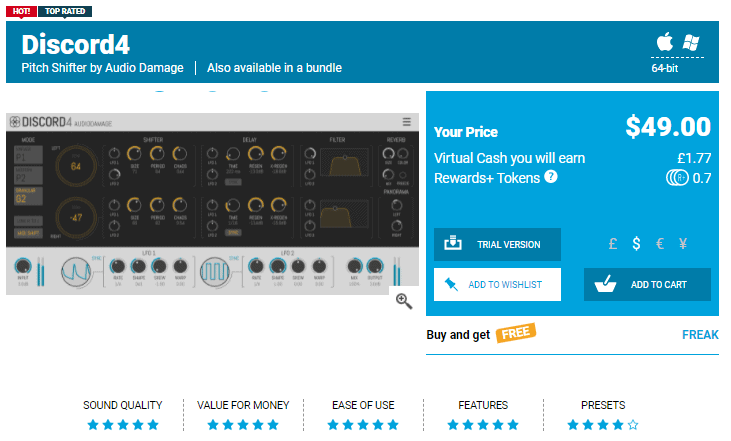
Task: Open the Discord4 plugin screenshot image
Action: [212, 204]
